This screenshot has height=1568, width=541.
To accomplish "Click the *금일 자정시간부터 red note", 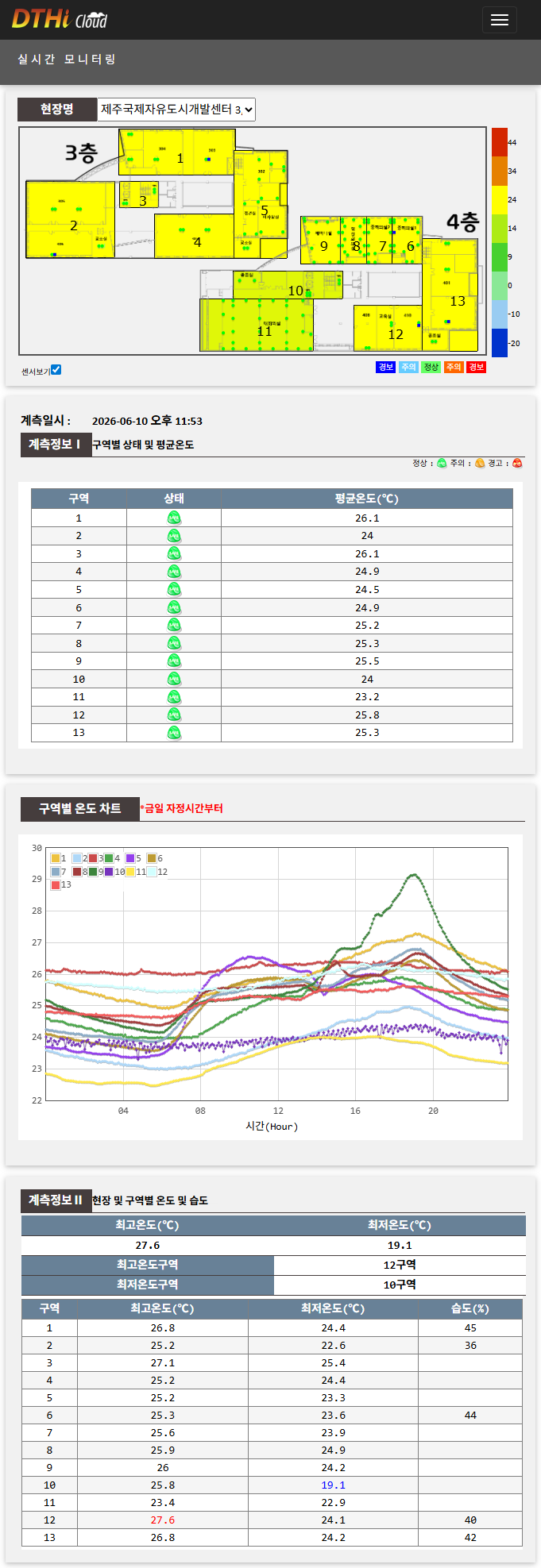I will [182, 808].
